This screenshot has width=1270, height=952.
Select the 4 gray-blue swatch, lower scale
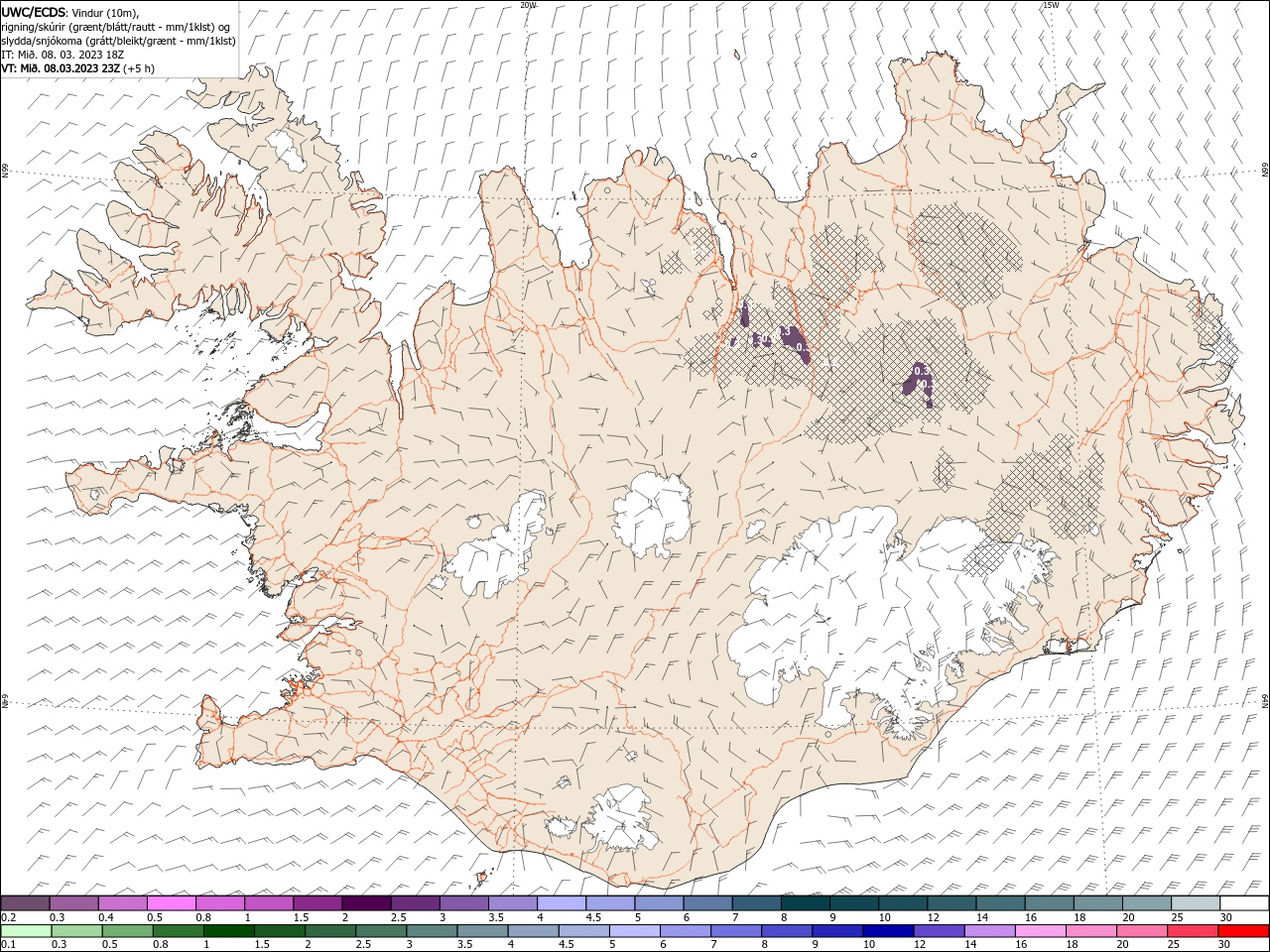pos(533,931)
